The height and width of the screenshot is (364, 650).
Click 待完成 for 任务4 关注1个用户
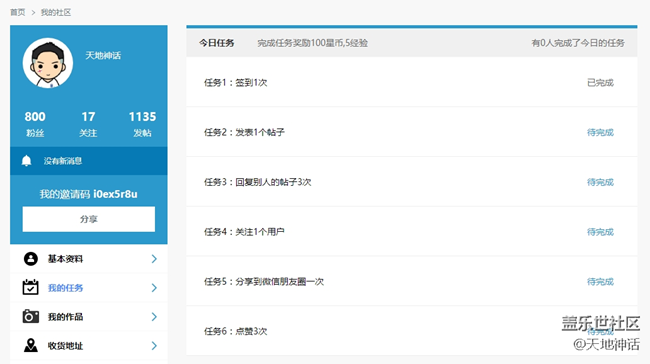point(600,232)
